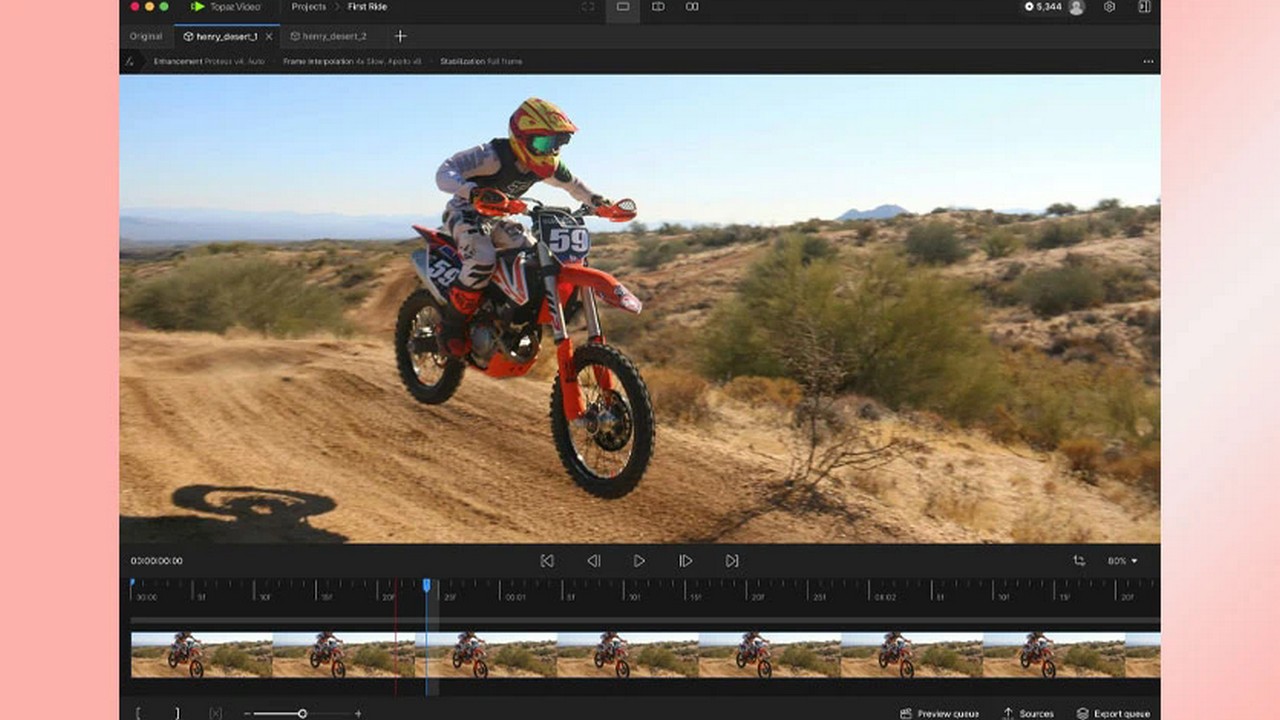Open the user account avatar
This screenshot has width=1280, height=720.
pos(1076,7)
